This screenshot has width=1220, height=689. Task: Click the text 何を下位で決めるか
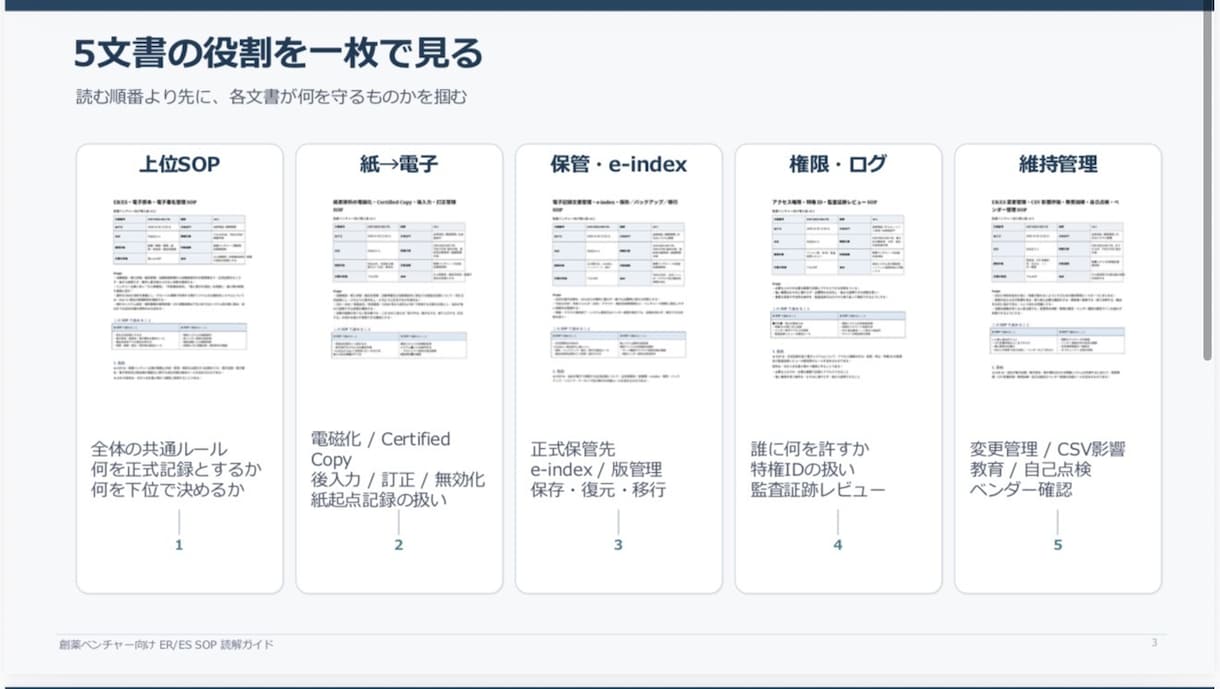[x=167, y=490]
